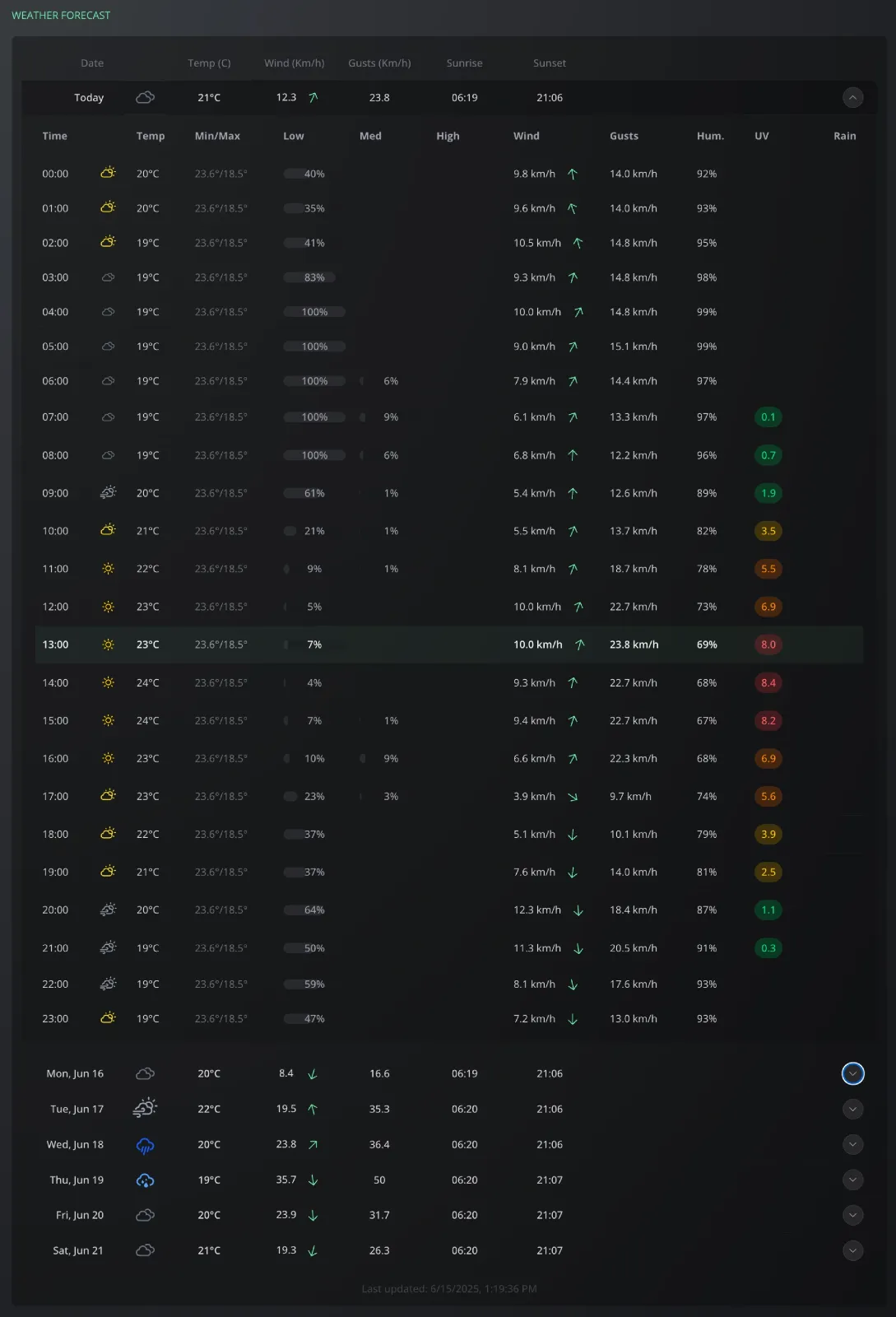The height and width of the screenshot is (1317, 896).
Task: Click the Temp column header in hourly table
Action: point(151,136)
